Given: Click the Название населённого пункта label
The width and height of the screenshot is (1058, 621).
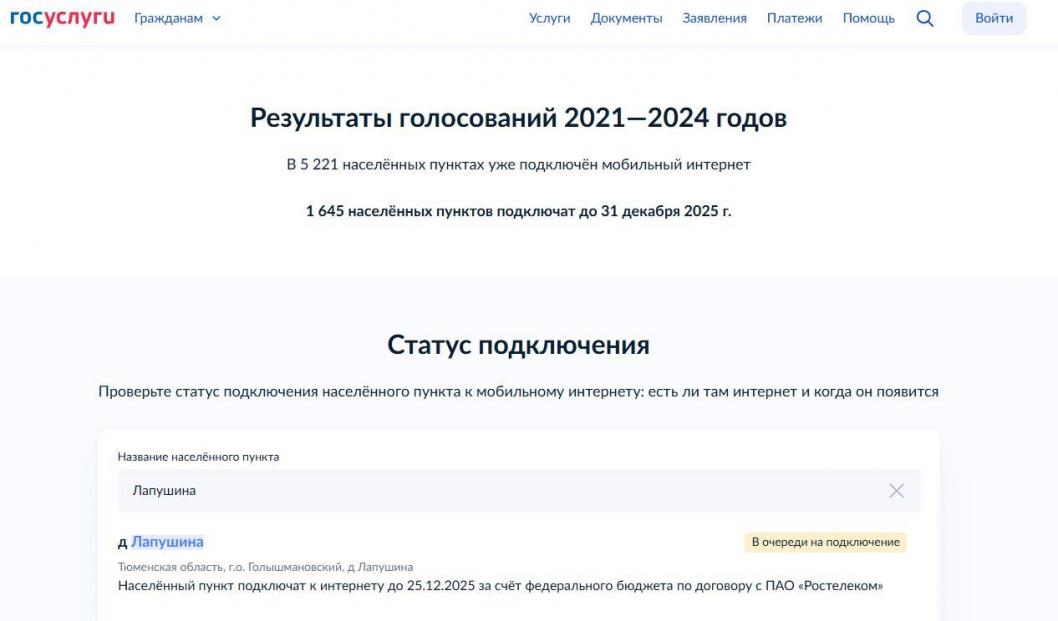Looking at the screenshot, I should pos(198,457).
